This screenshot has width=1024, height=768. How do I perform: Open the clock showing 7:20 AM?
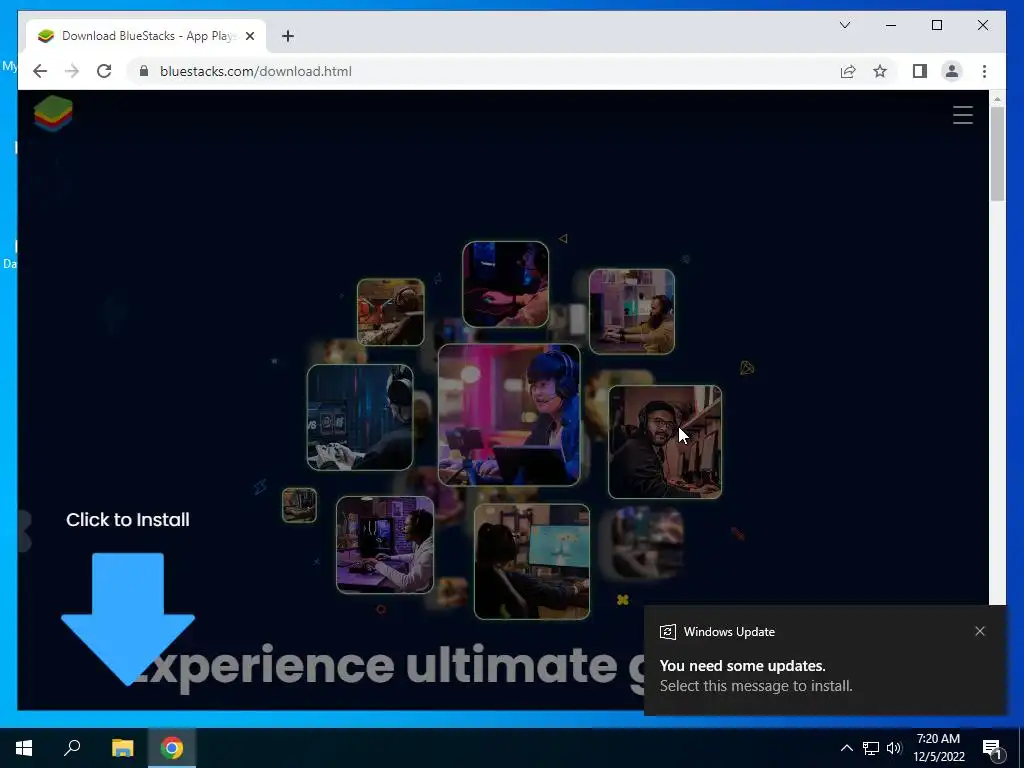938,748
